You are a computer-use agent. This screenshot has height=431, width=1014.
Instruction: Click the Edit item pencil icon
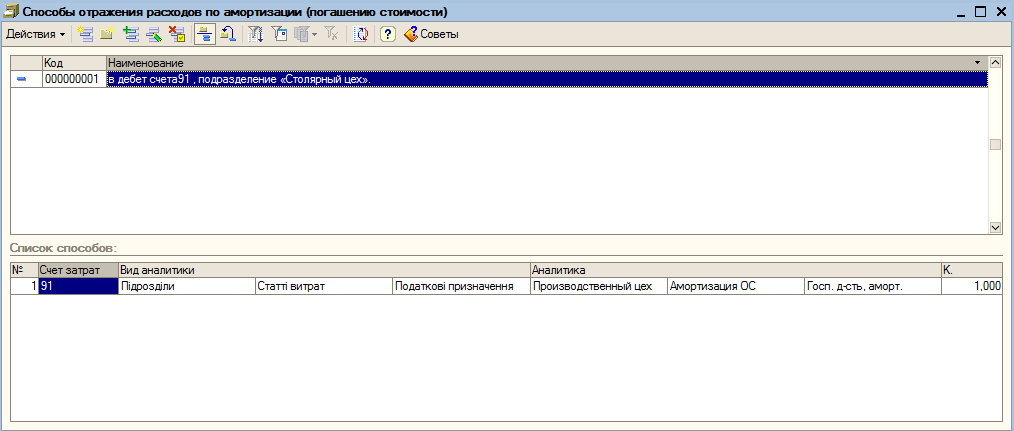tap(153, 34)
